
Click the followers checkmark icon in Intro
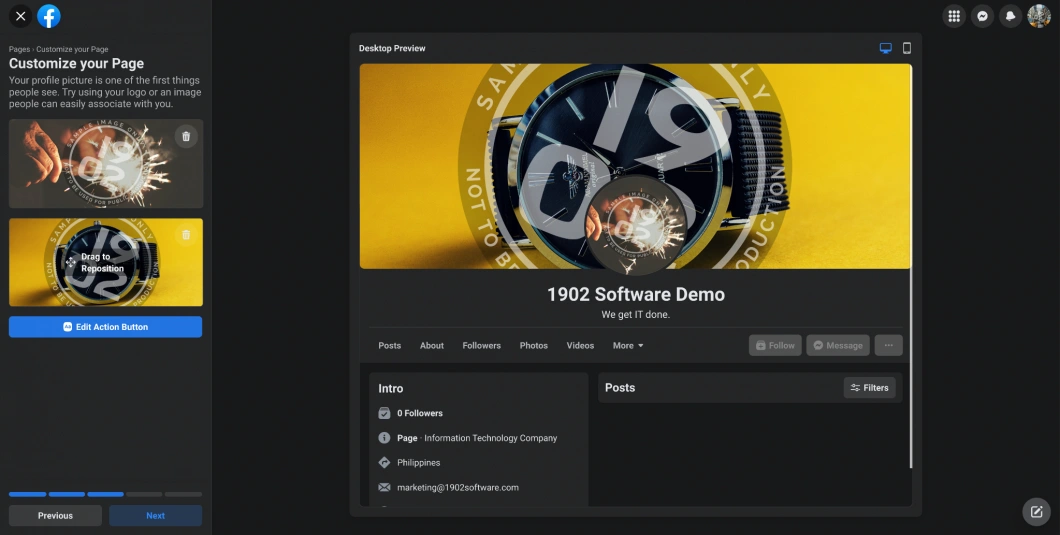[x=384, y=413]
